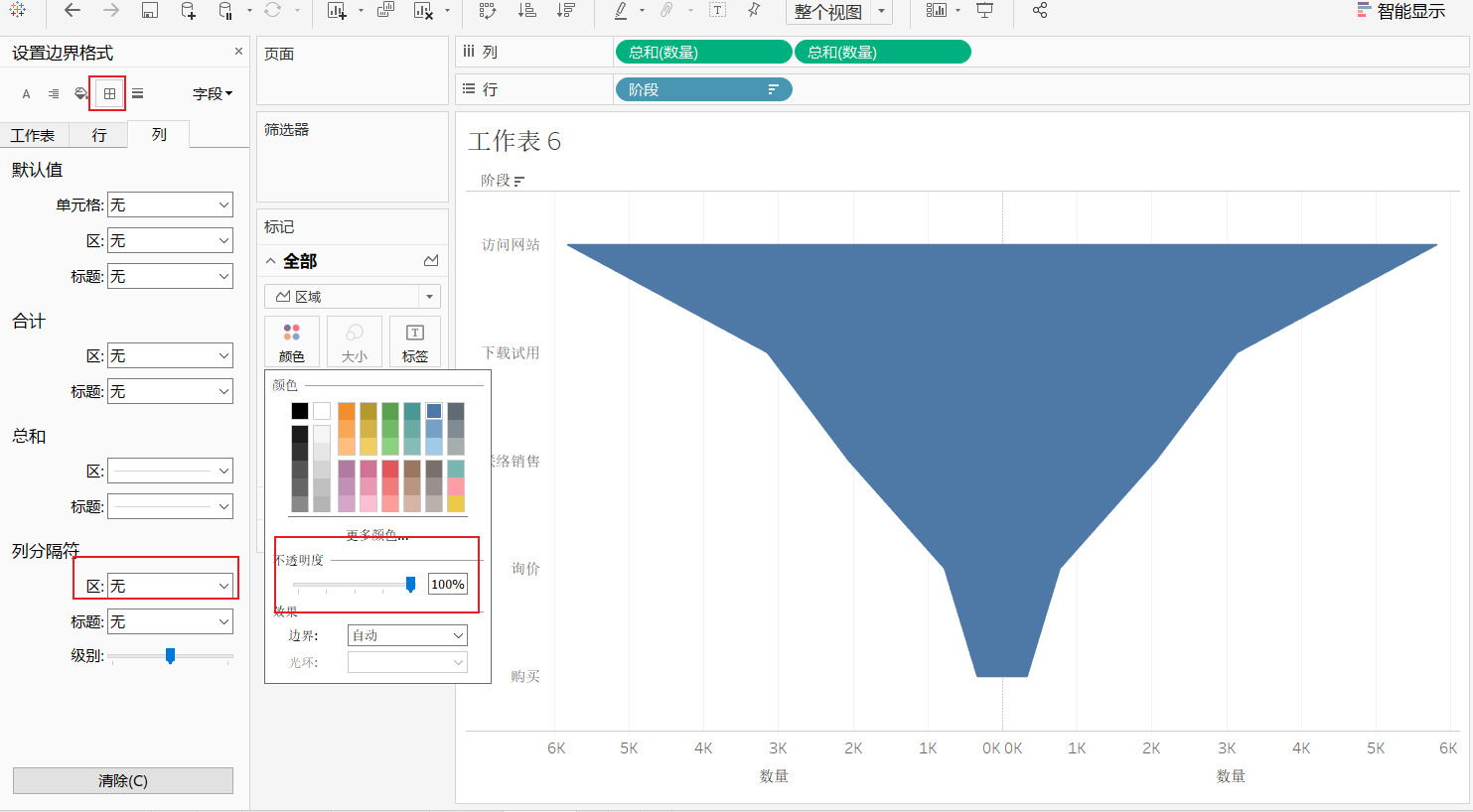
Task: Click the first 总和(数量) pill on columns
Action: (703, 52)
